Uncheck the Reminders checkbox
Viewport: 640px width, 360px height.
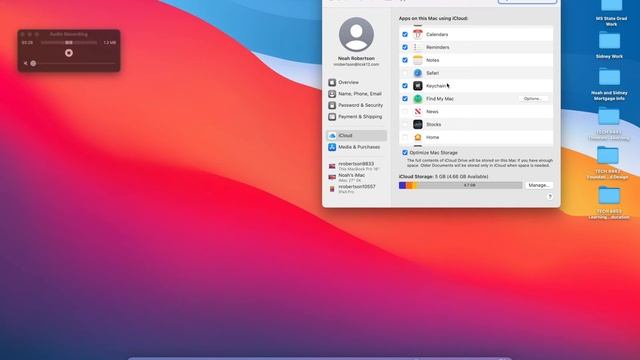point(405,47)
